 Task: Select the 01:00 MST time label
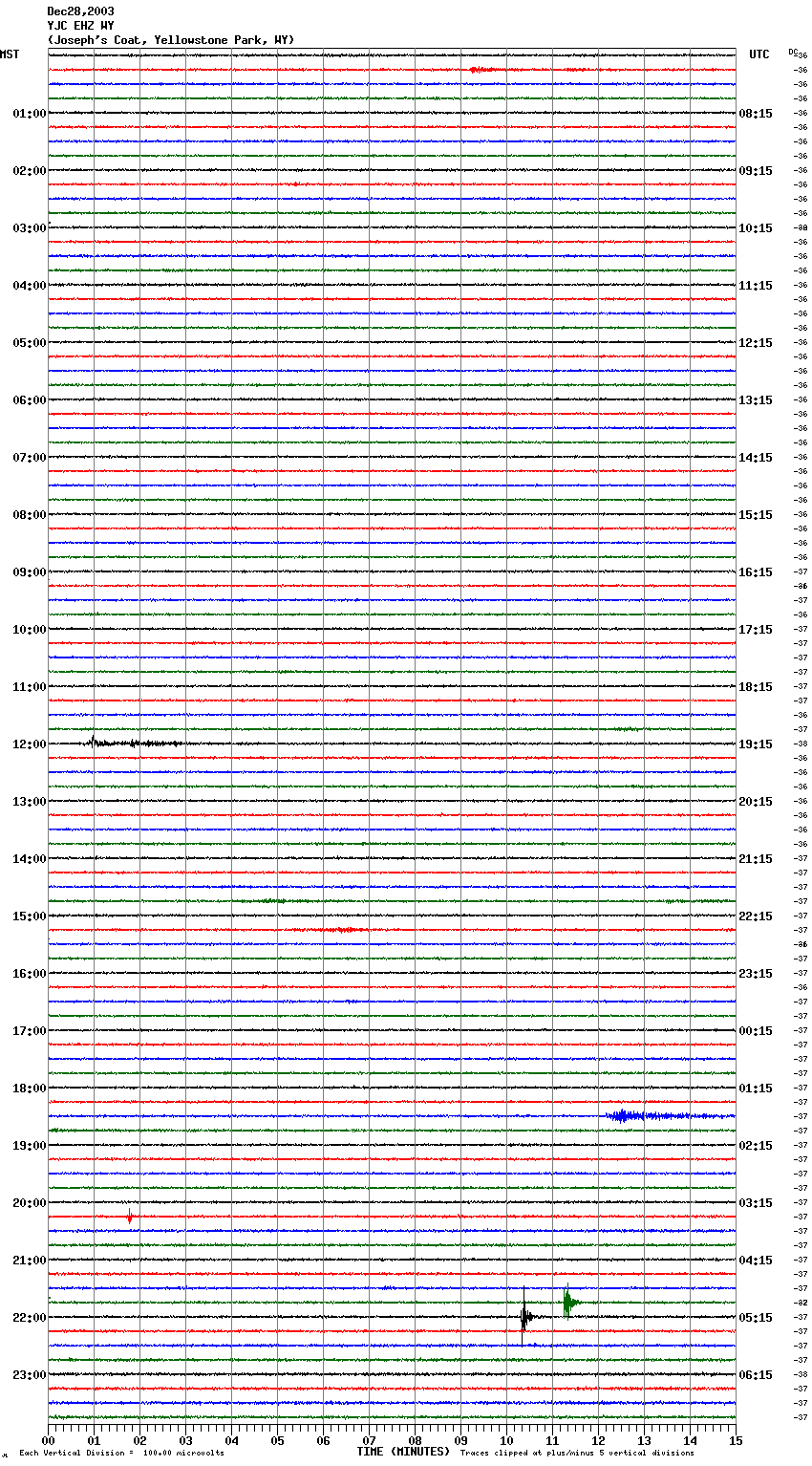pyautogui.click(x=30, y=114)
